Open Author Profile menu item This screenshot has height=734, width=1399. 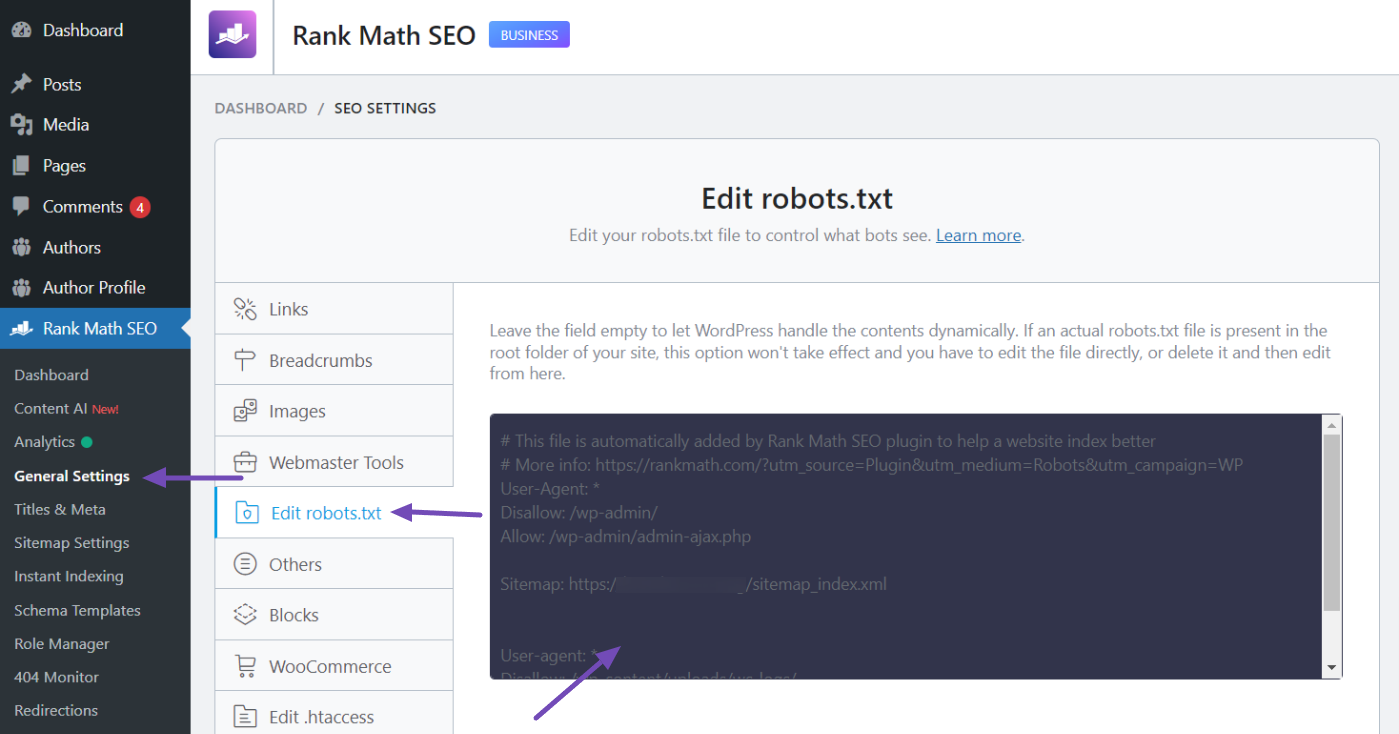[95, 288]
